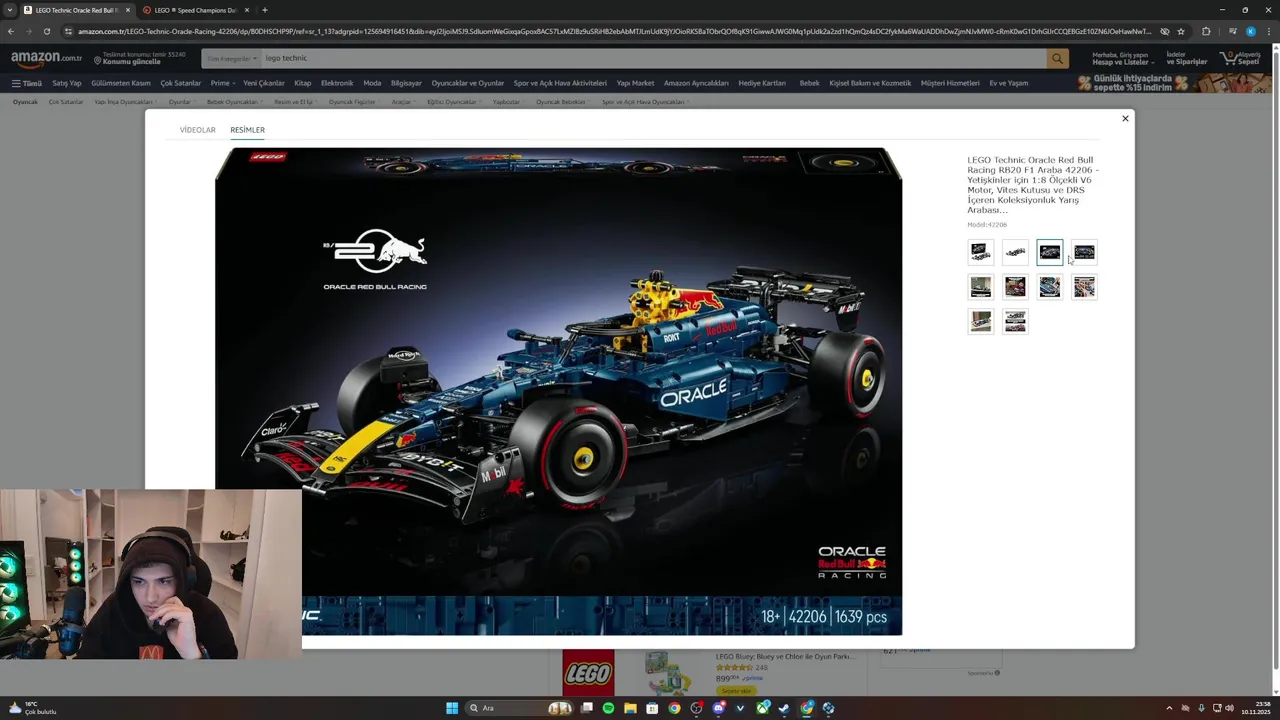Open Oyuncaklar ve Oyunlar category

[468, 83]
